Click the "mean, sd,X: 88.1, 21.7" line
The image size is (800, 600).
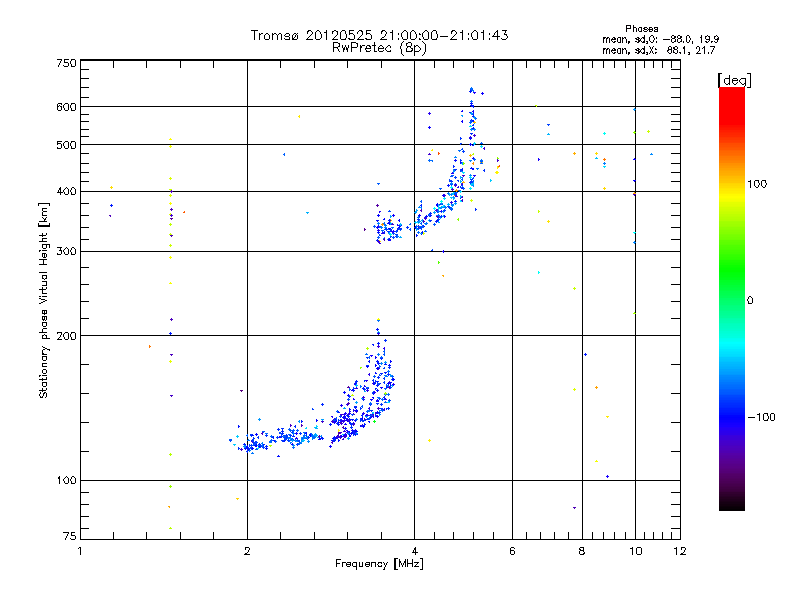659,50
